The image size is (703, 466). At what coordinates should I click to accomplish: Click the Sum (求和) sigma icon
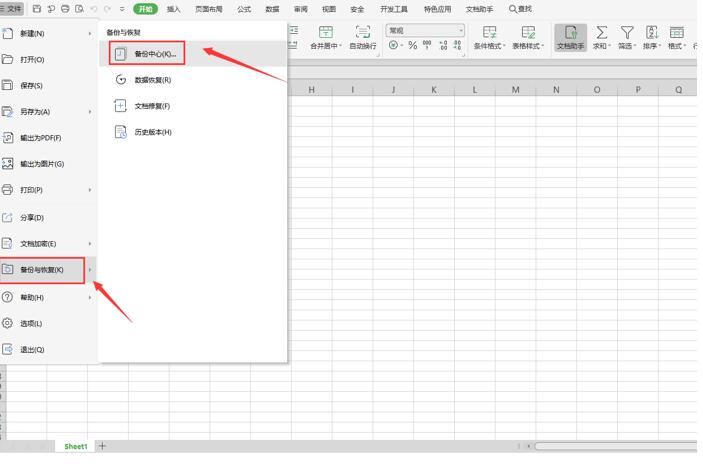coord(602,33)
